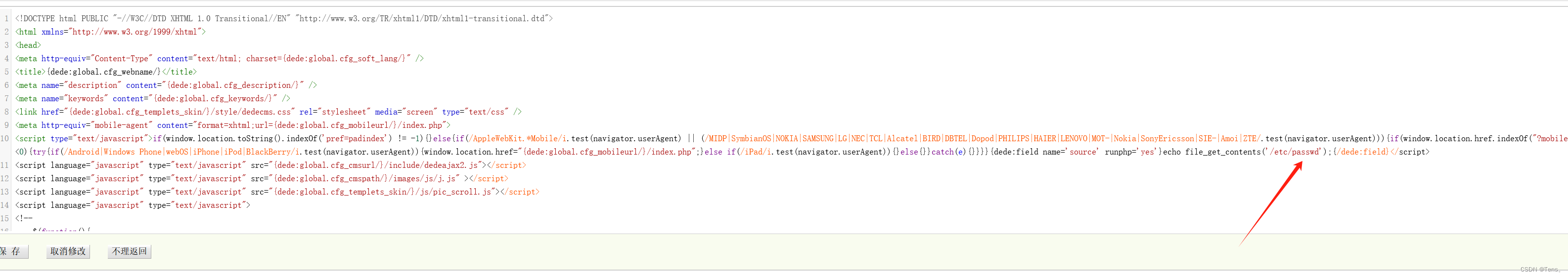Click the file_get_contents('/etc/passwd') code
This screenshot has height=277, width=1568.
click(1257, 152)
